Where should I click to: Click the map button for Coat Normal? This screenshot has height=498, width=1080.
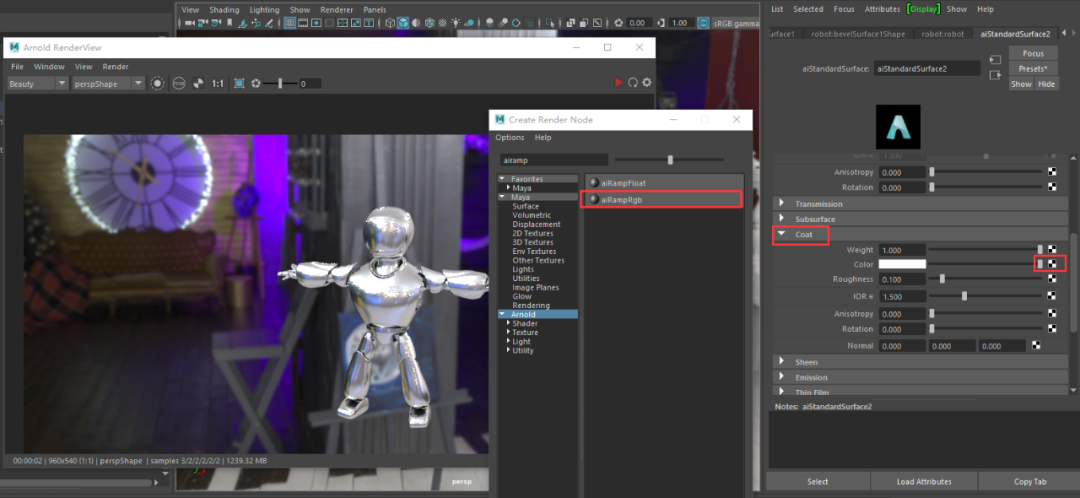coord(1036,346)
